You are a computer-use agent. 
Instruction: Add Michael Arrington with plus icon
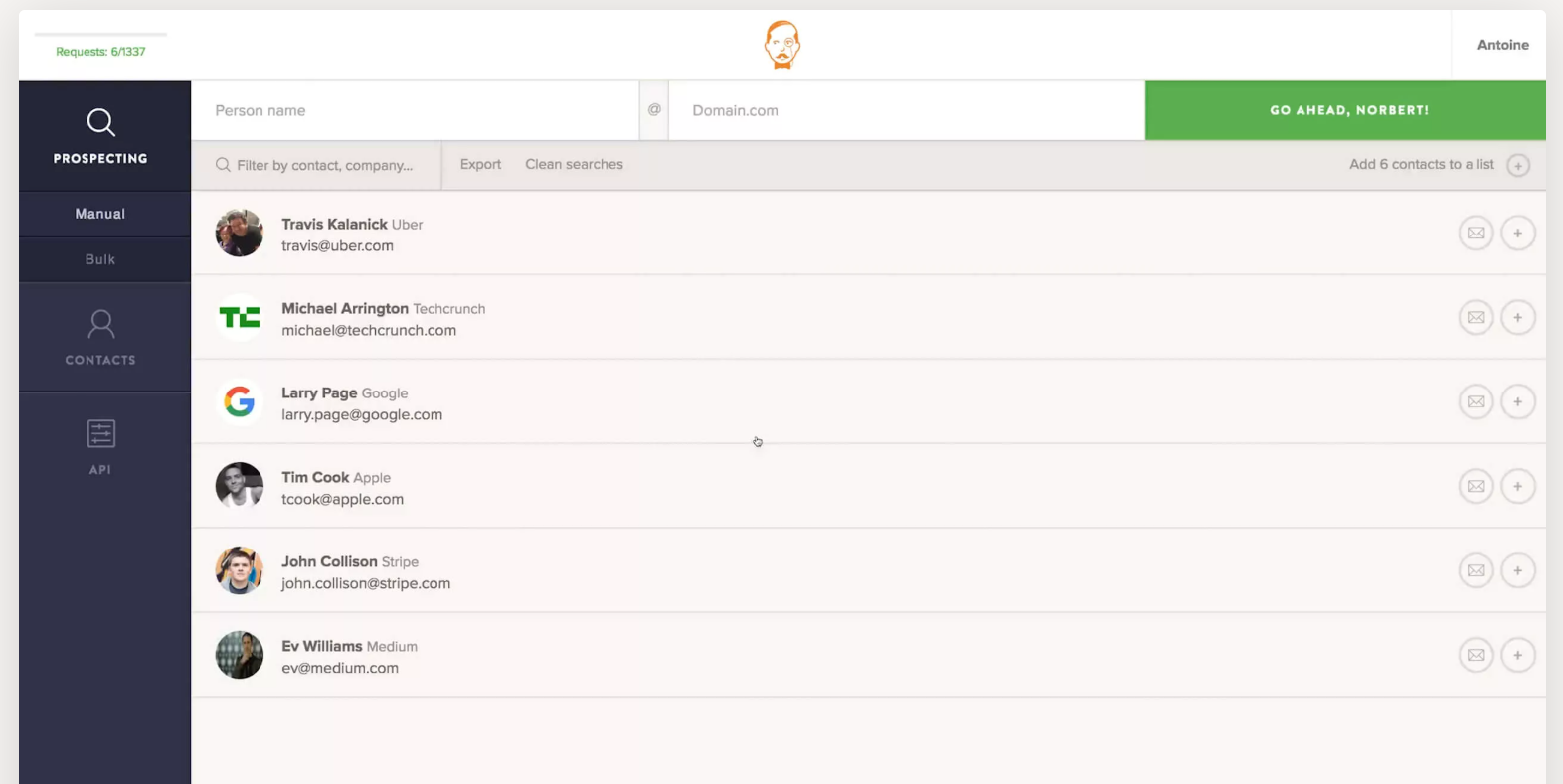click(1518, 317)
